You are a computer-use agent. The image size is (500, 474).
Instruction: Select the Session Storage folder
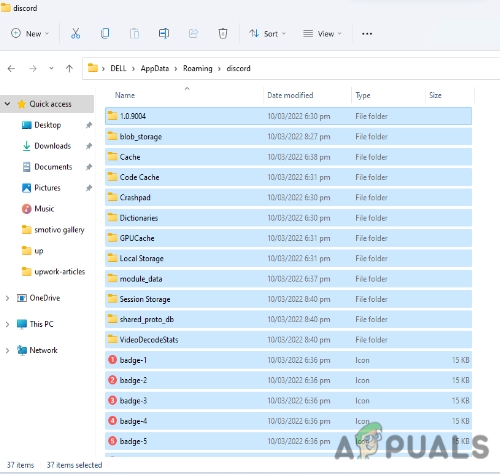pyautogui.click(x=288, y=299)
